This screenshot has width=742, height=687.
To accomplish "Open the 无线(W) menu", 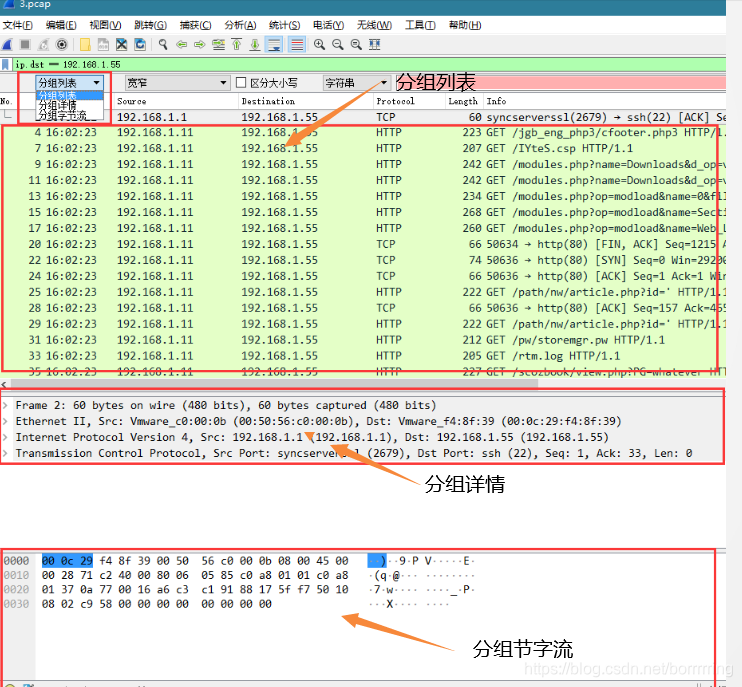I will point(374,25).
